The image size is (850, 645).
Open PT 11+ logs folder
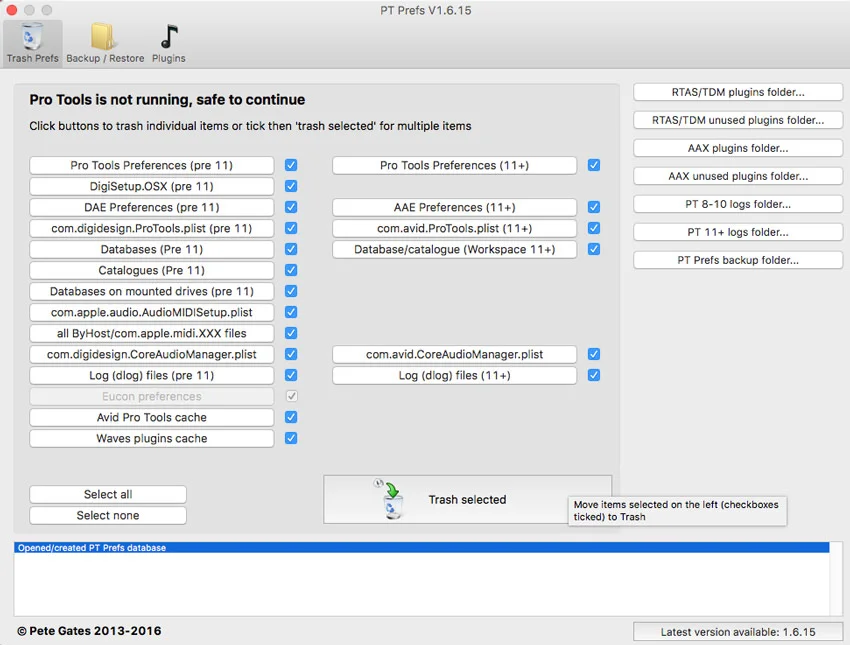[738, 232]
